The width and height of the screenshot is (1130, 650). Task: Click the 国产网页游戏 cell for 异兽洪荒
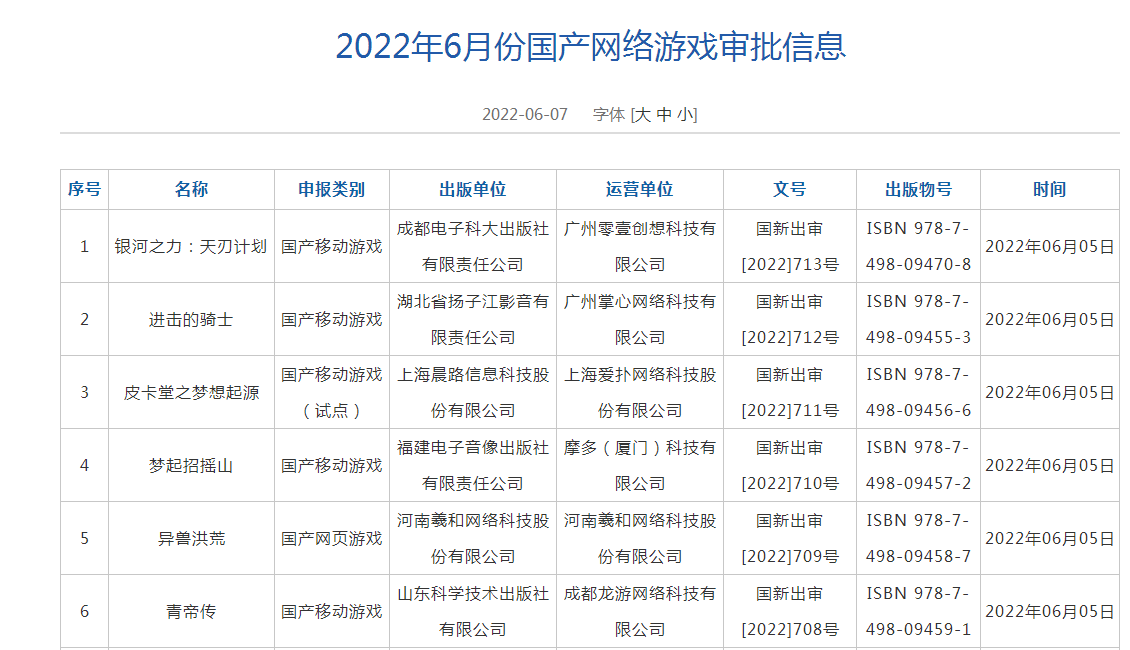pos(331,538)
